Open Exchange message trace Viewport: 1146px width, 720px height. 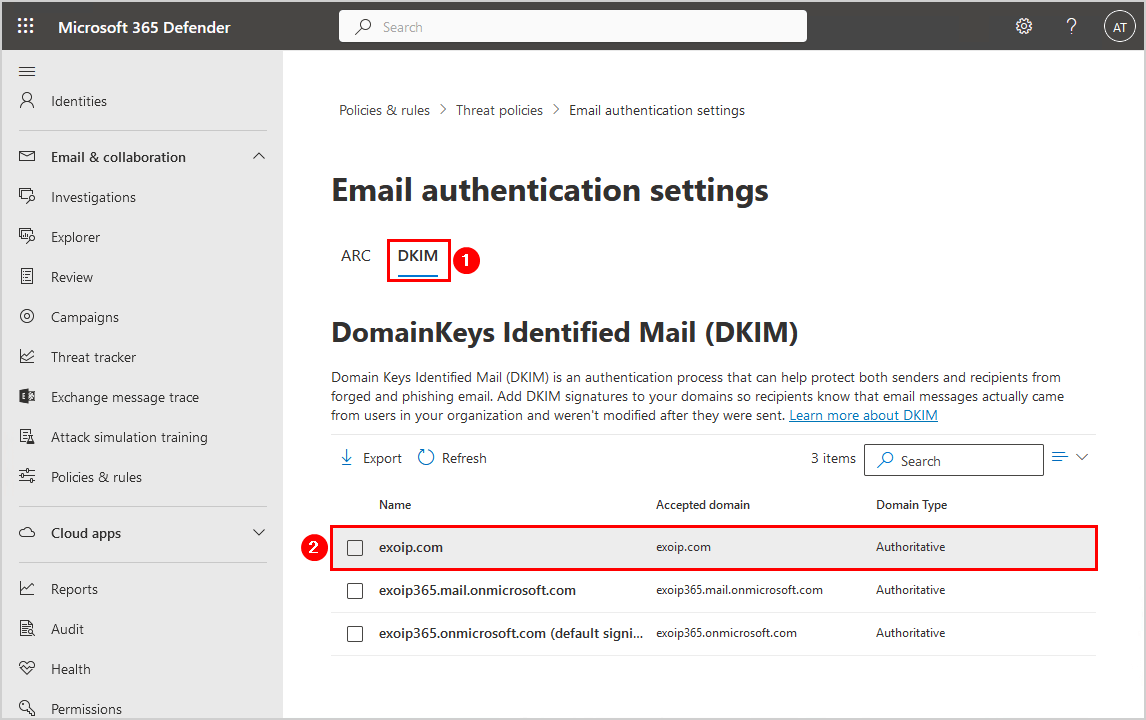(125, 398)
